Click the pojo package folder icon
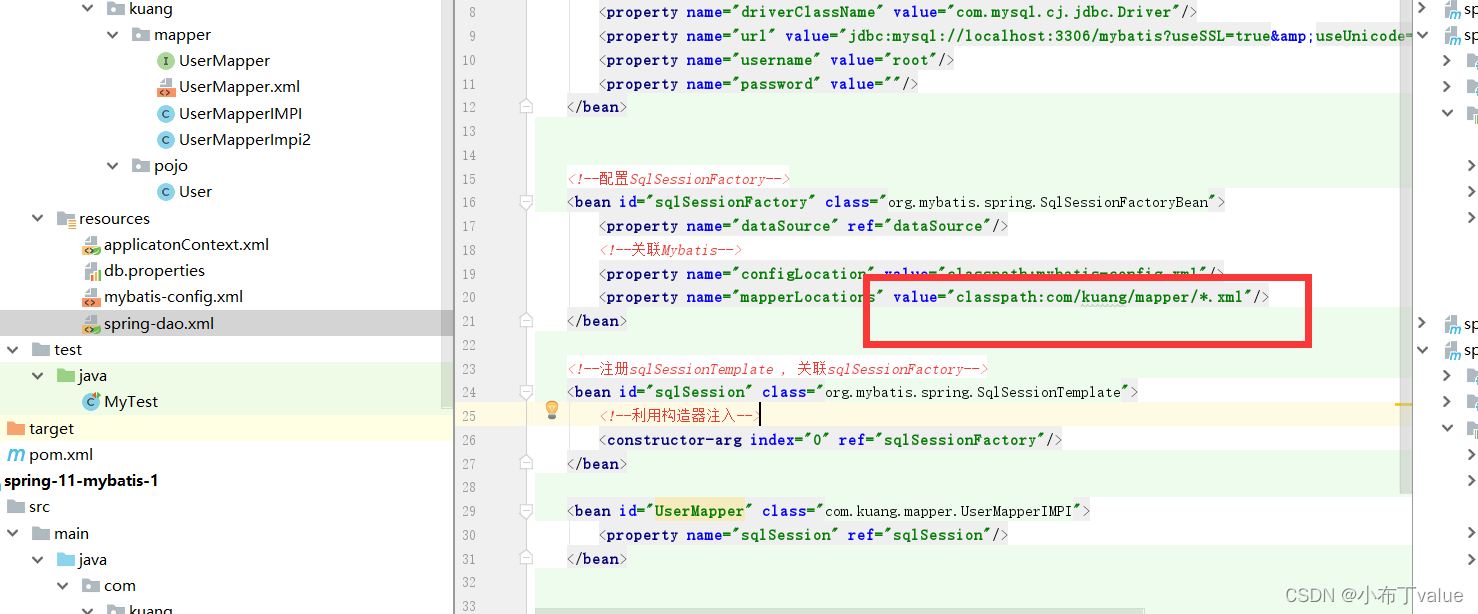1478x614 pixels. (141, 166)
